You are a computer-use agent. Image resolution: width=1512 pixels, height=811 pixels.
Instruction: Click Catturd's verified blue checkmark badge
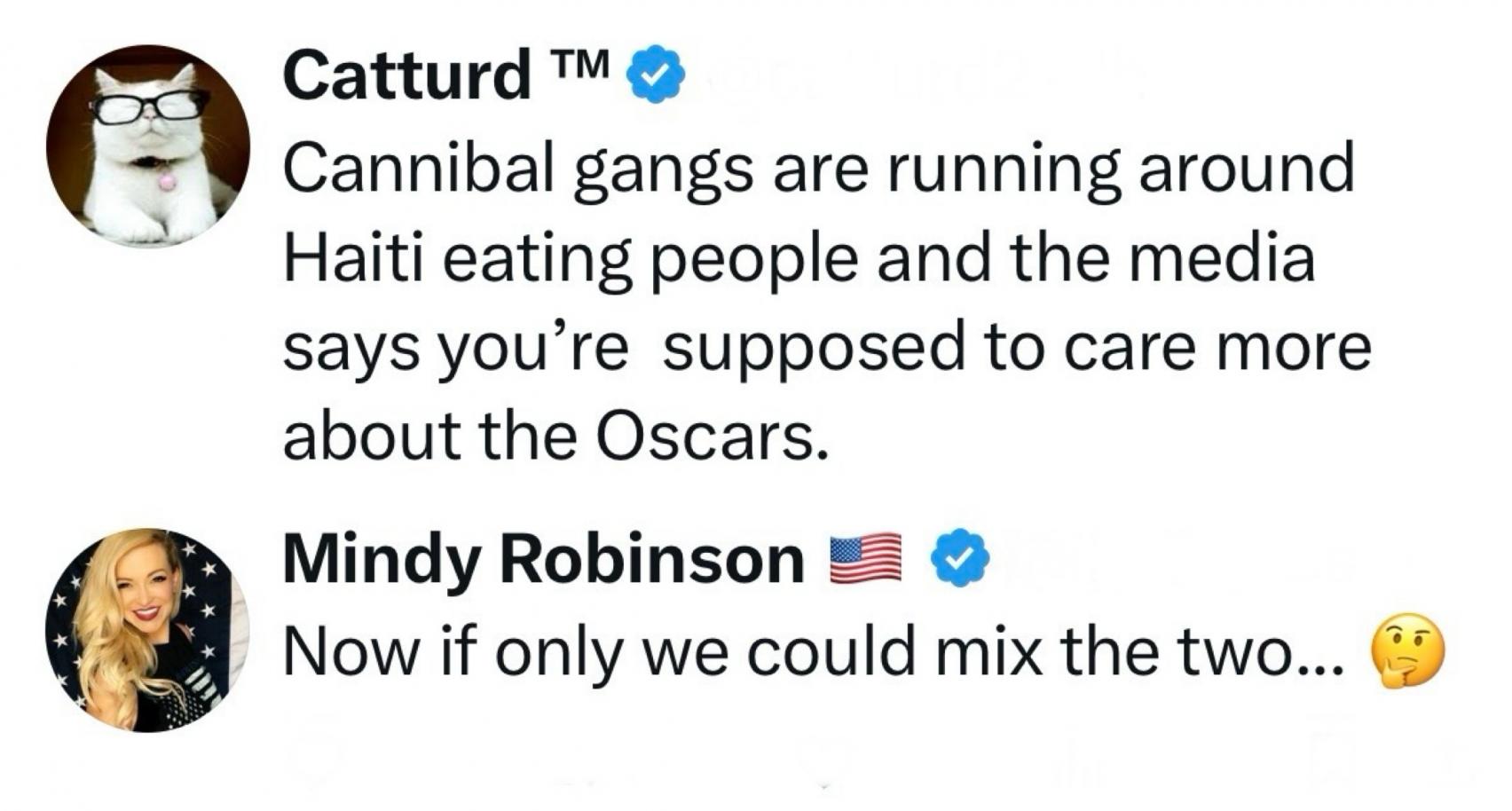pyautogui.click(x=657, y=75)
